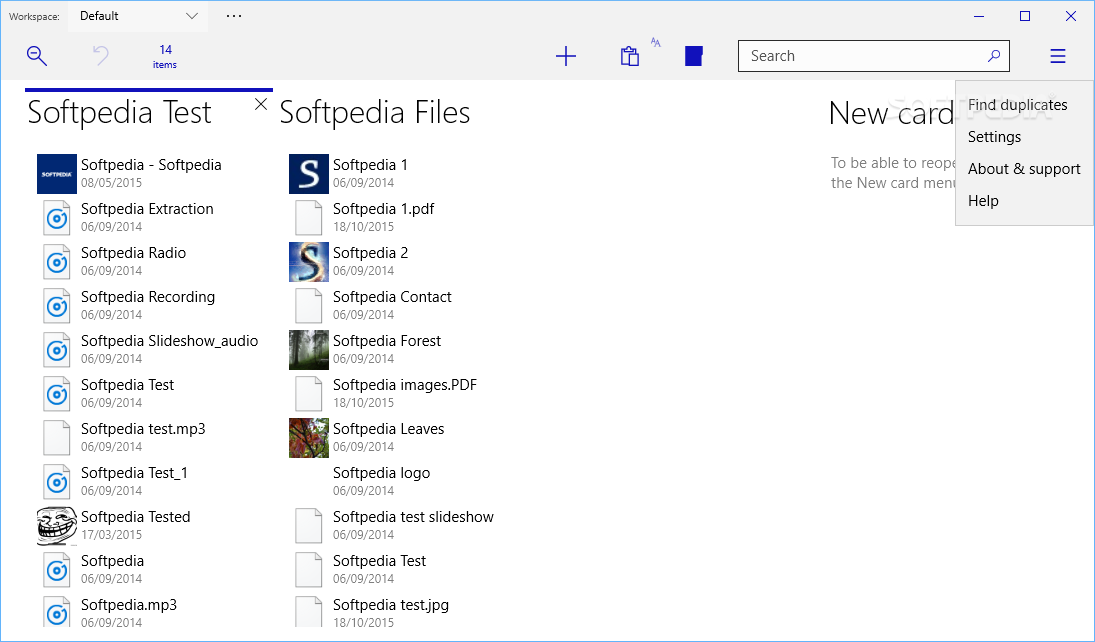
Task: Select the Softpedia 1 item name
Action: click(x=370, y=165)
